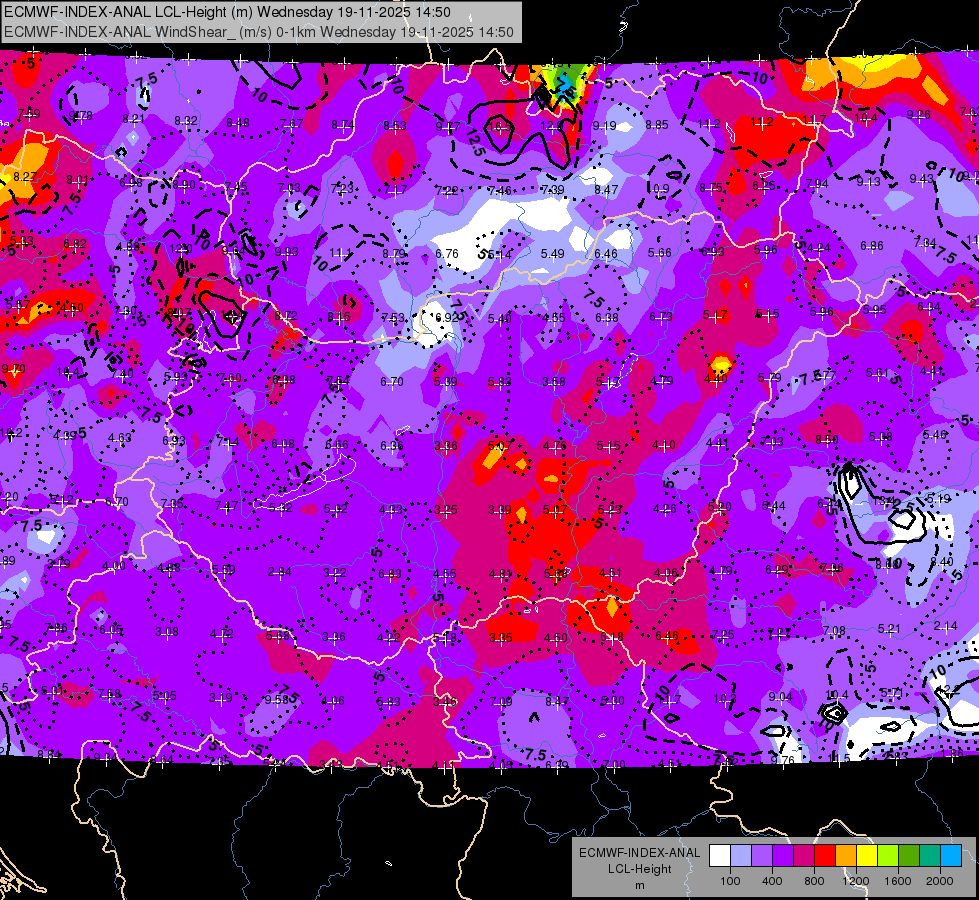Viewport: 979px width, 900px height.
Task: Click the legend tick value '400'
Action: (772, 881)
